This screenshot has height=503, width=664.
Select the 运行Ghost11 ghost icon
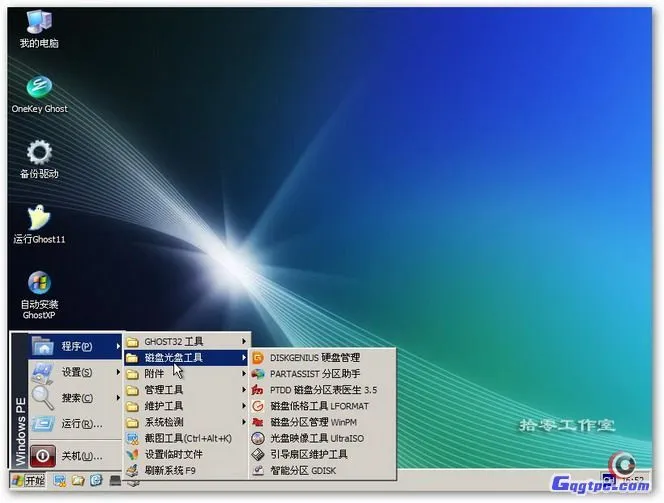point(39,224)
